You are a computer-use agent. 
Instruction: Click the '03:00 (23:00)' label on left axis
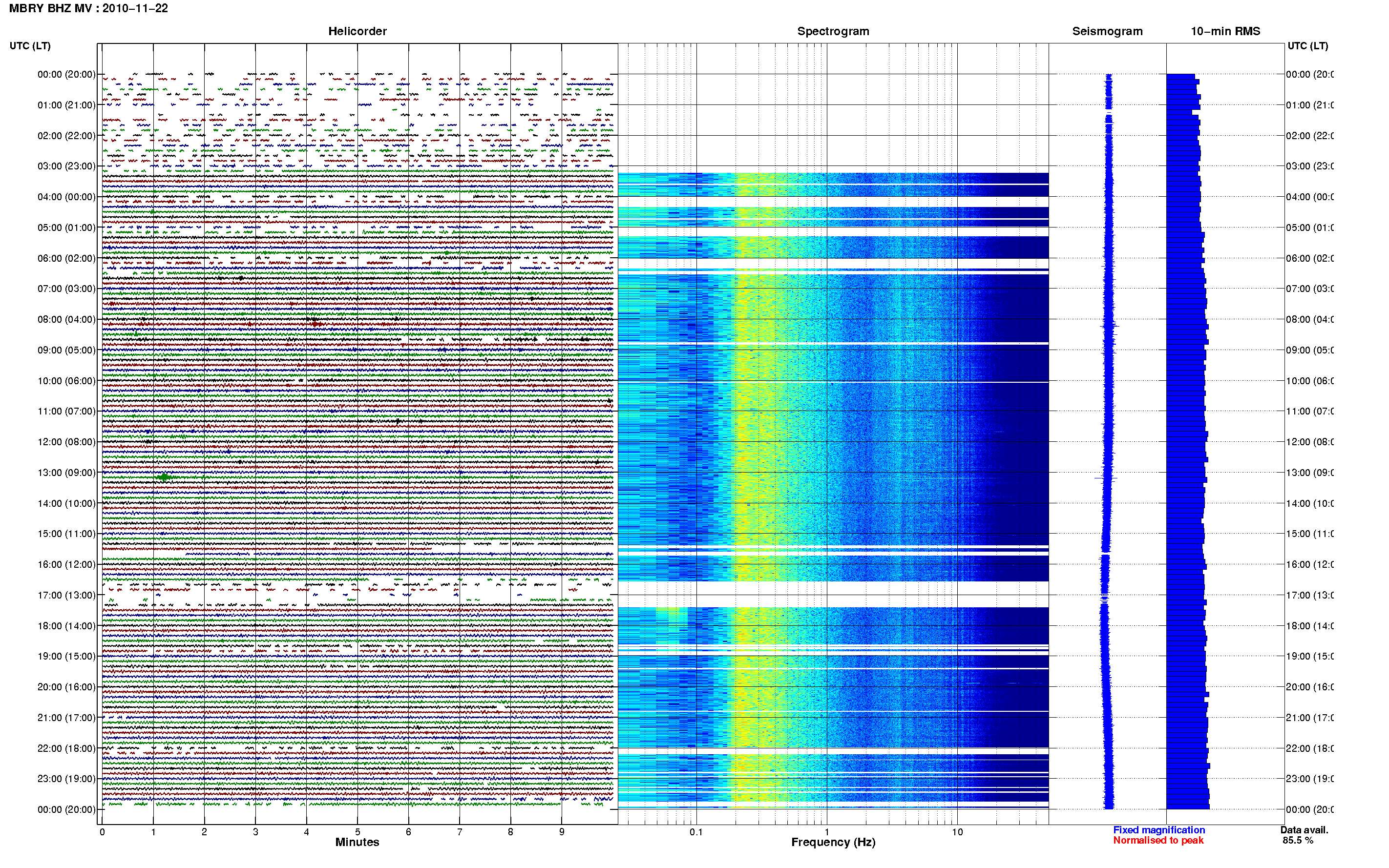click(x=66, y=166)
